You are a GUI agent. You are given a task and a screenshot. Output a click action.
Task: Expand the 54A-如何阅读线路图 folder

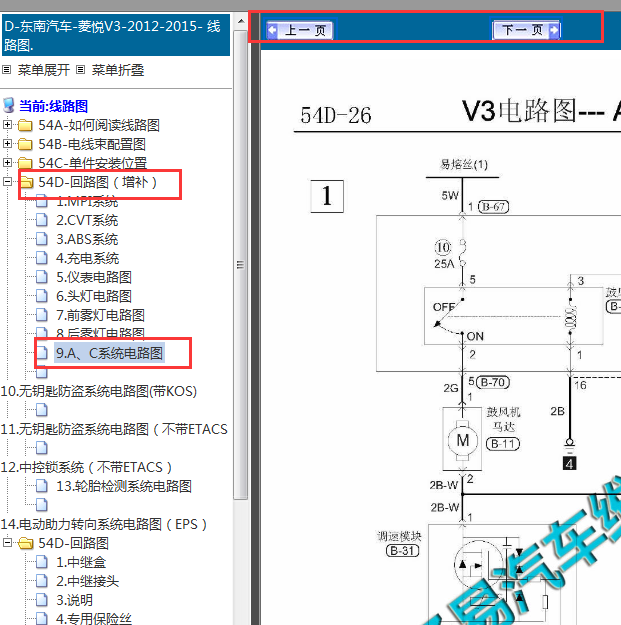click(7, 125)
